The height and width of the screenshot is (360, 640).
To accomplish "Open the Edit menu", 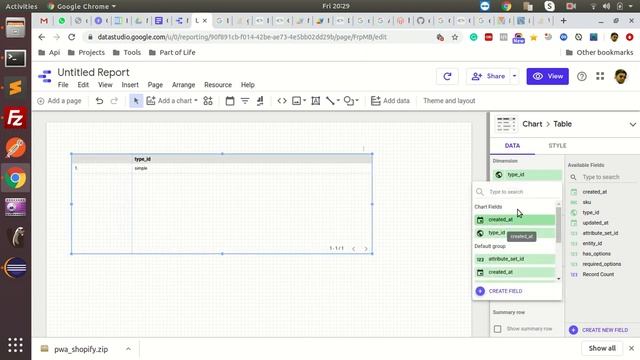I will 83,85.
